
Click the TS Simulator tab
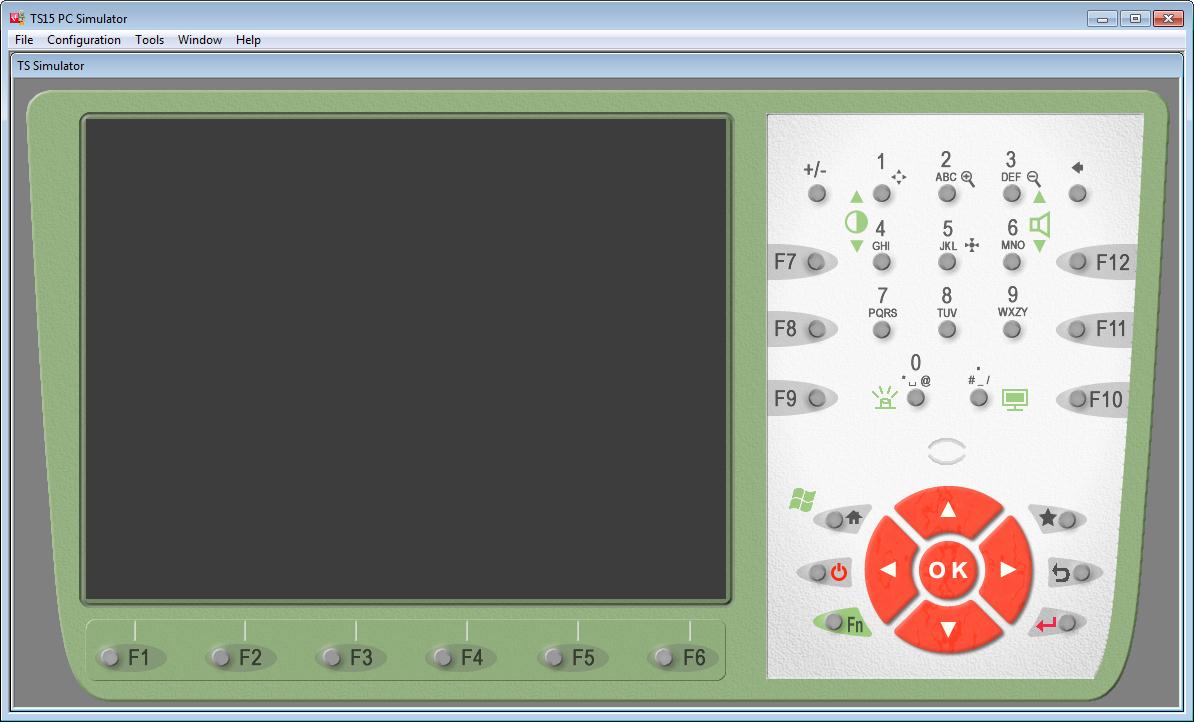50,65
